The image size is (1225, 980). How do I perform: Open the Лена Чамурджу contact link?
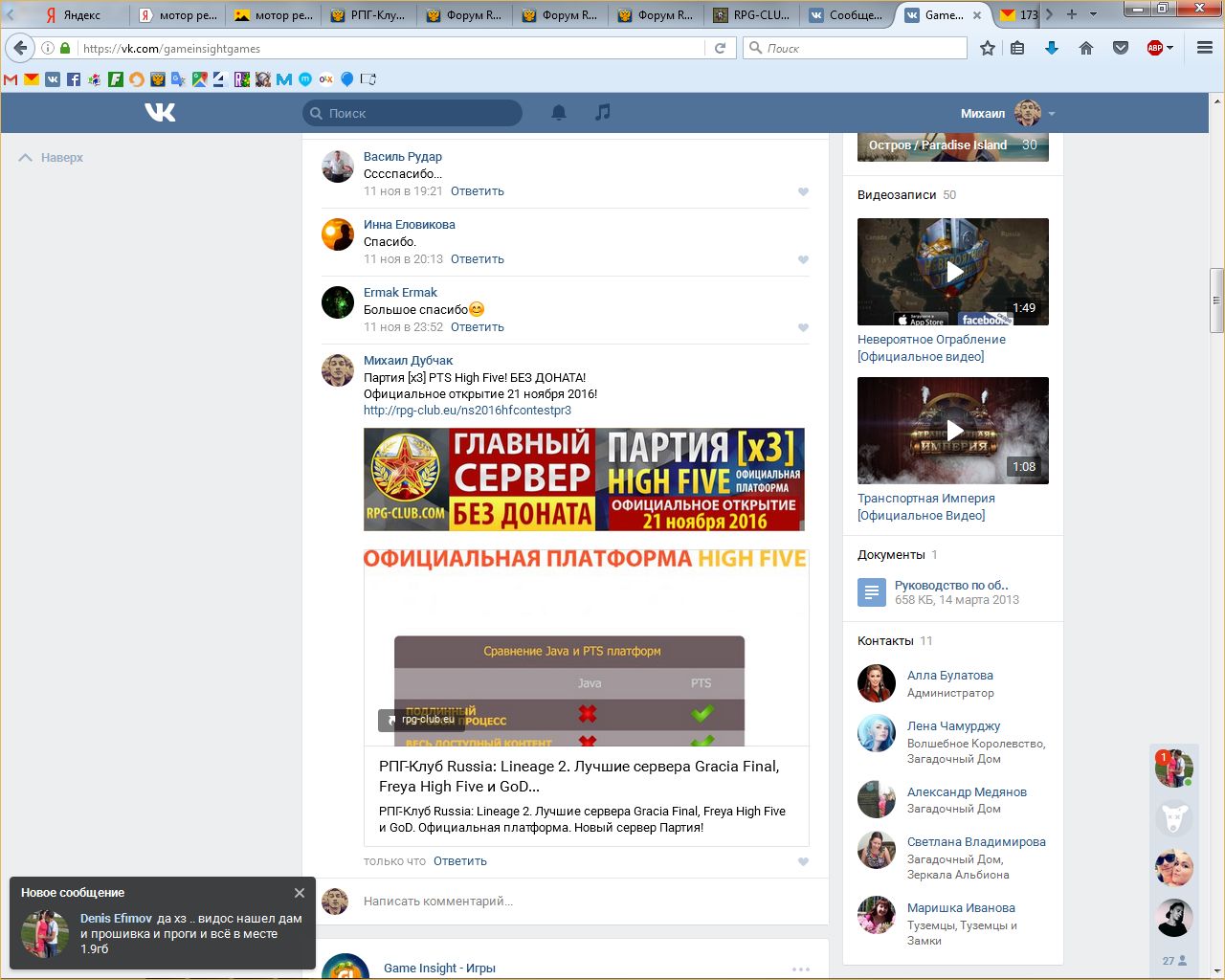point(954,726)
